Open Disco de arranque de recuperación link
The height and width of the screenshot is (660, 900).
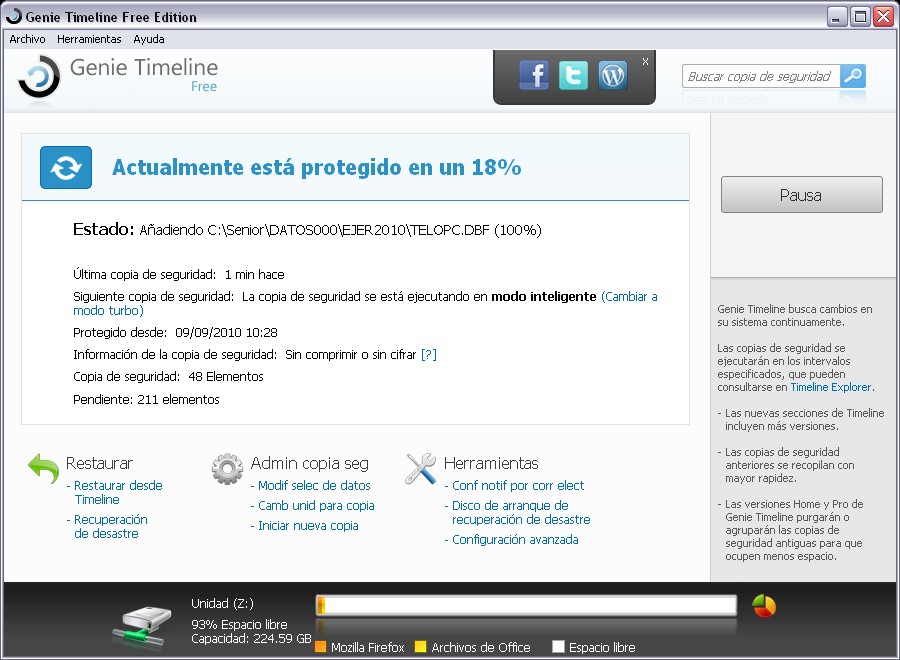click(521, 513)
